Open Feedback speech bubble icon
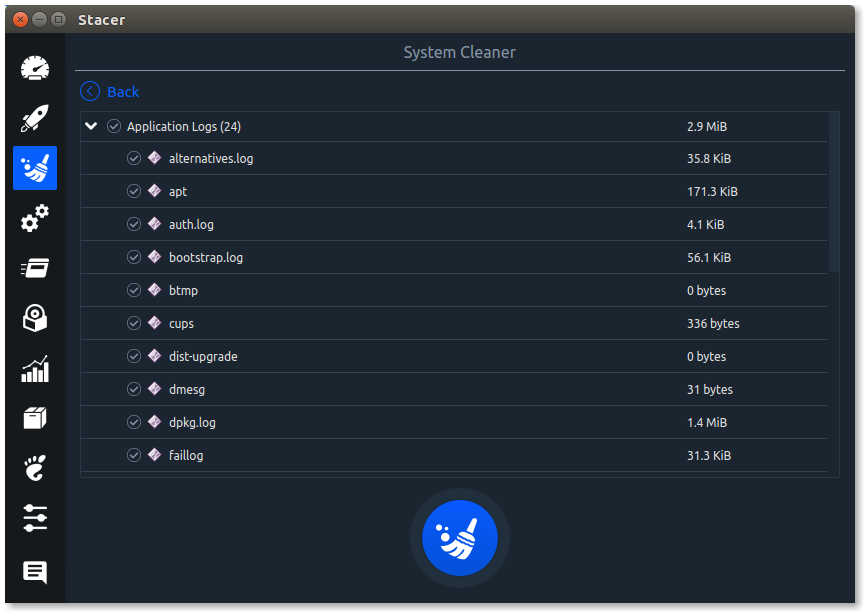Viewport: 864px width, 612px height. (35, 572)
